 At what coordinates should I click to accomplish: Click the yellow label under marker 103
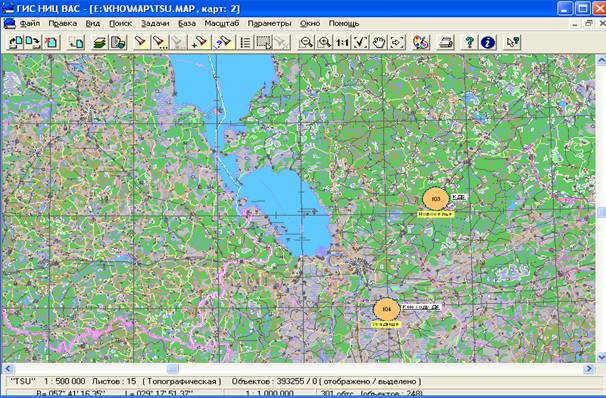pyautogui.click(x=436, y=214)
